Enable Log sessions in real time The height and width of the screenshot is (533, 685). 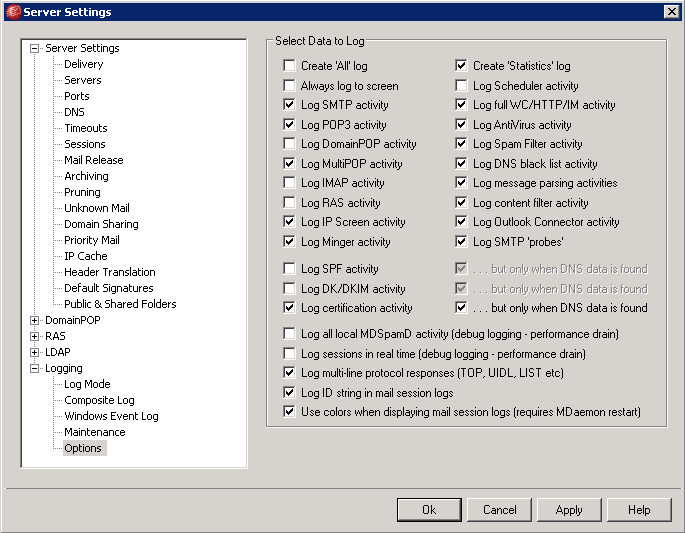click(x=289, y=353)
